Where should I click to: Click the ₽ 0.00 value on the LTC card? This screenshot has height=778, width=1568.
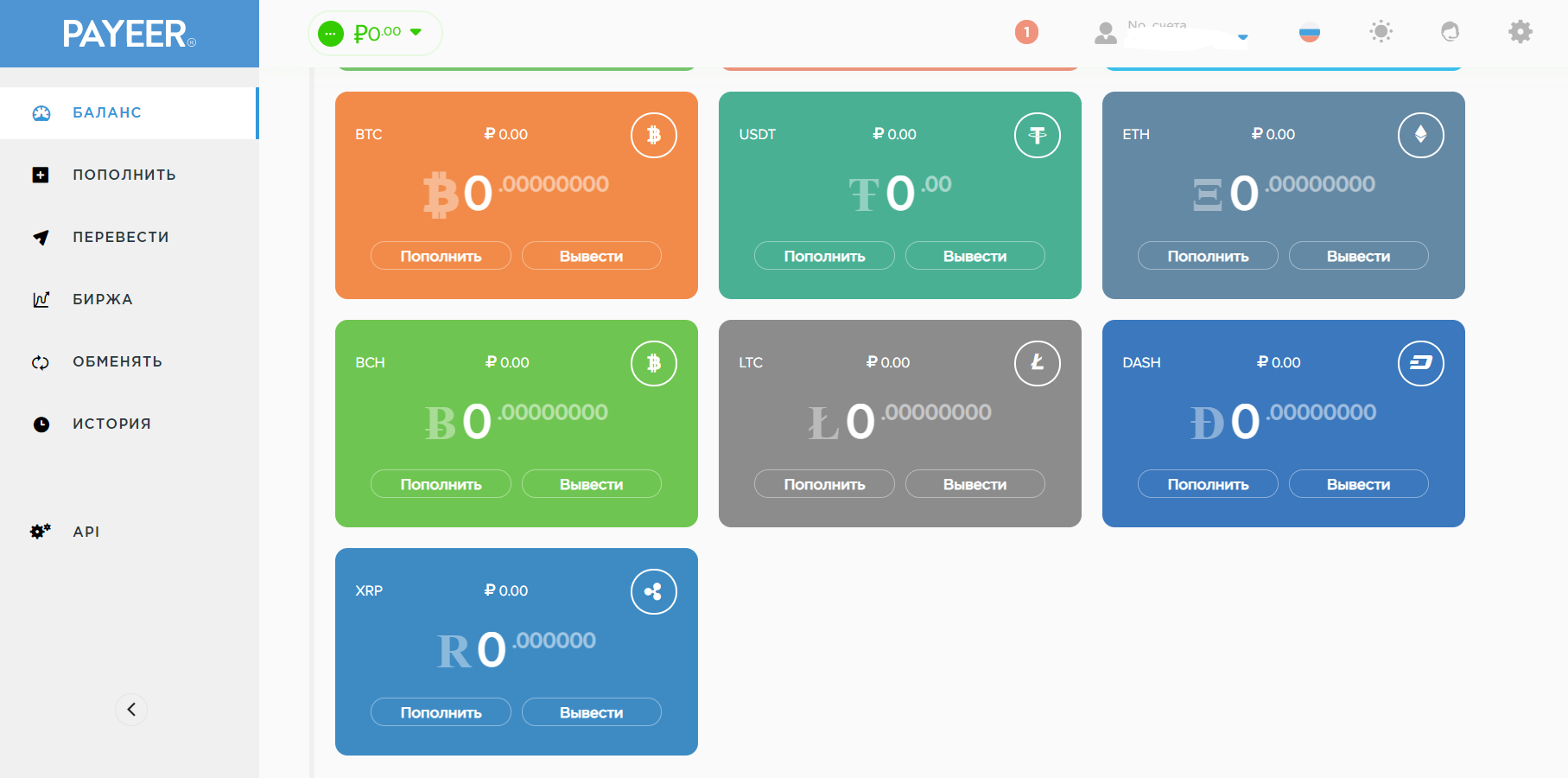tap(888, 362)
